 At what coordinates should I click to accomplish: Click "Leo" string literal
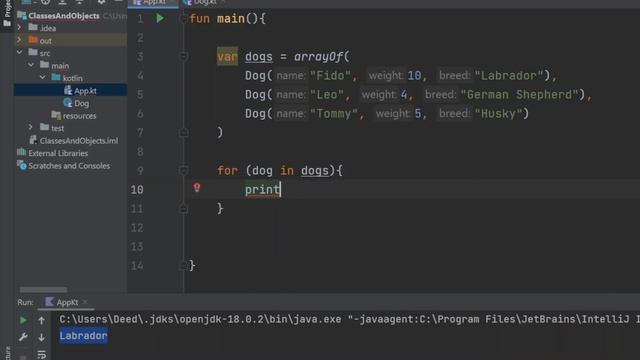pyautogui.click(x=327, y=95)
